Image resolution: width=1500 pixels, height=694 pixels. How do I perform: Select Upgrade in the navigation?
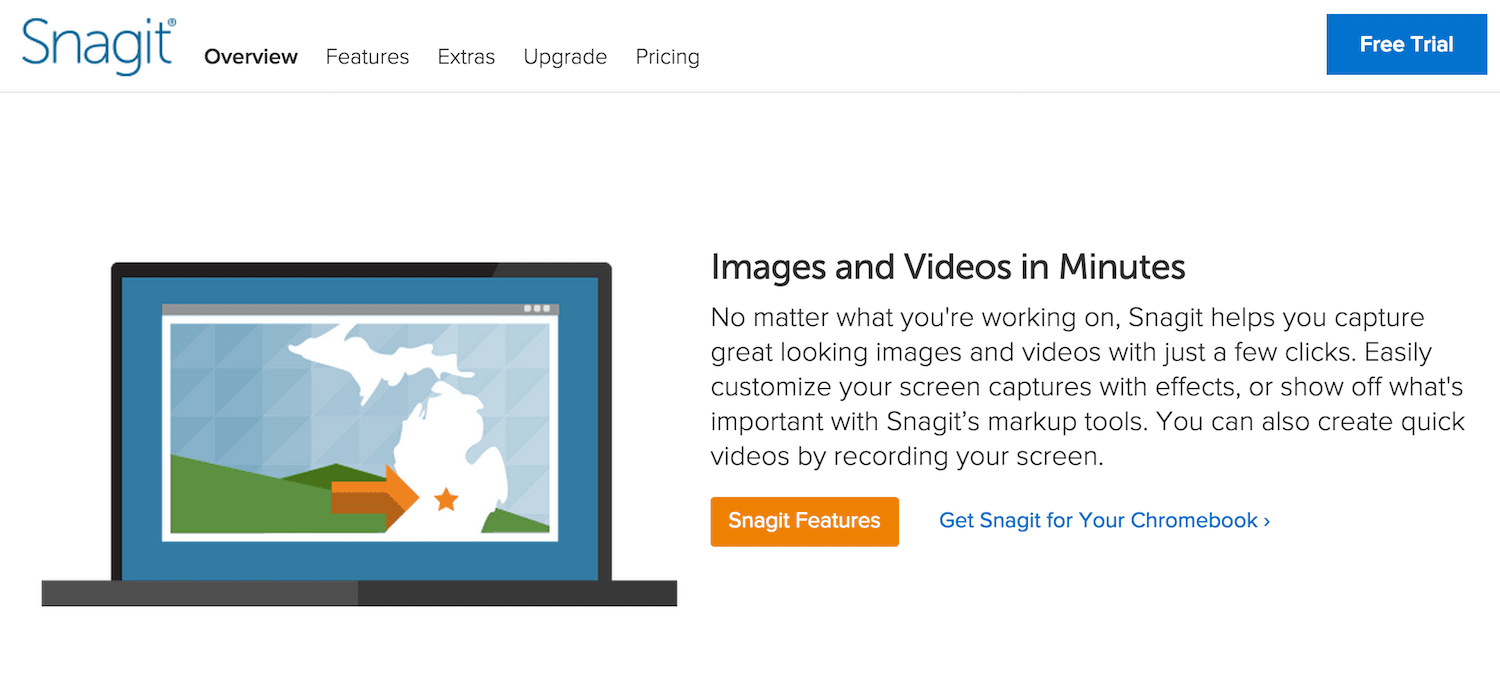pyautogui.click(x=565, y=58)
